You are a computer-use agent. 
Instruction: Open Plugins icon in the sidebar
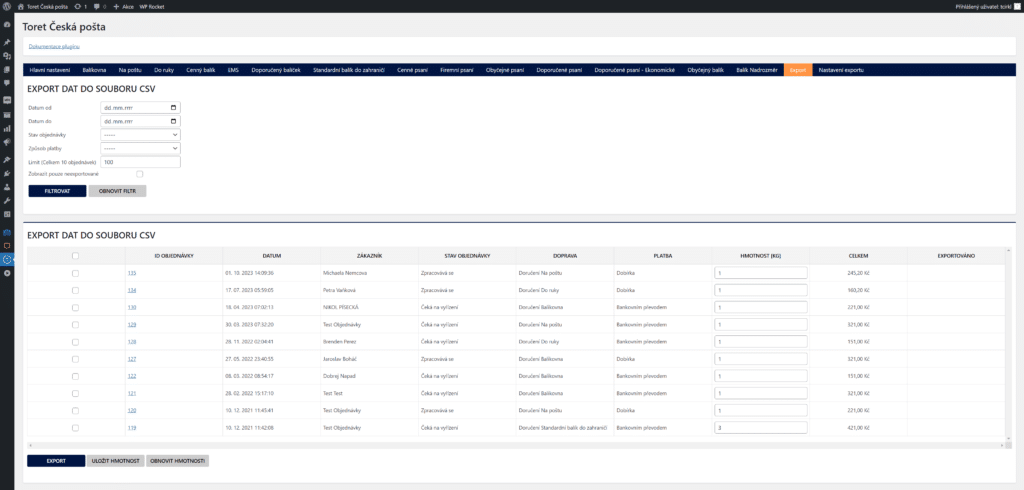click(x=7, y=173)
